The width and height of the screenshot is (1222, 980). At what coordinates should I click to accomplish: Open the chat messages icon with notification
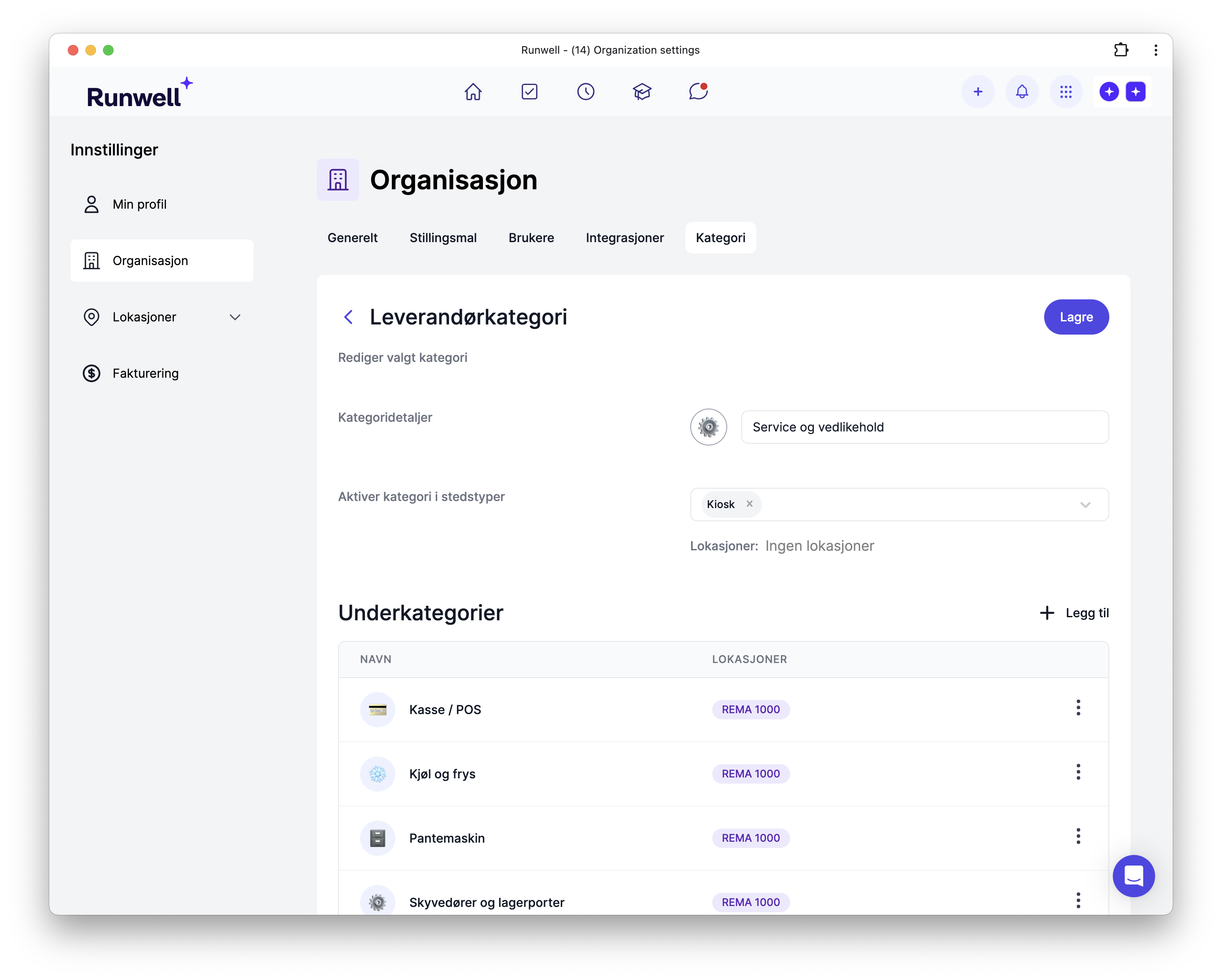point(698,92)
